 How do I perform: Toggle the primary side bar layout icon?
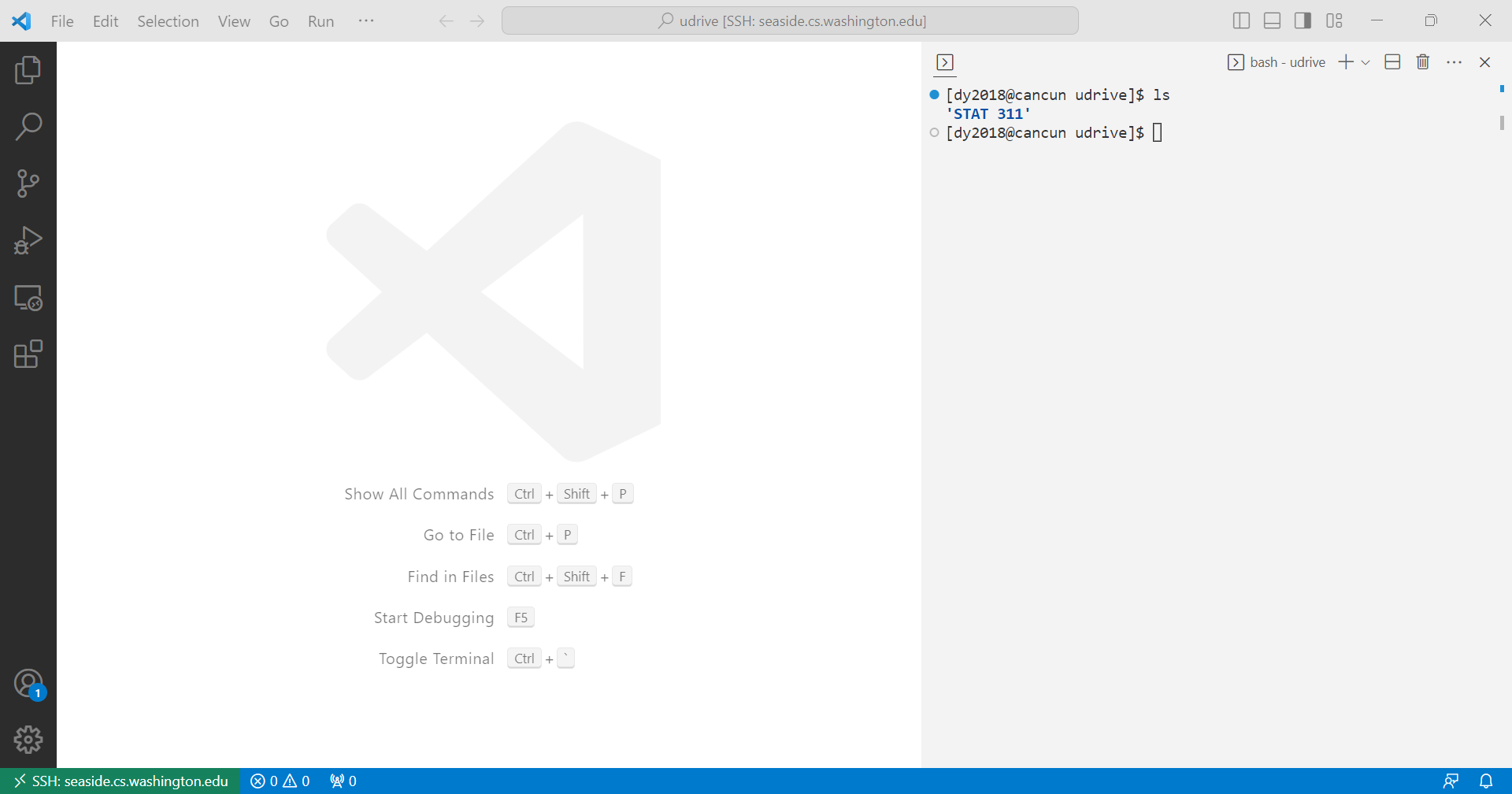coord(1241,21)
